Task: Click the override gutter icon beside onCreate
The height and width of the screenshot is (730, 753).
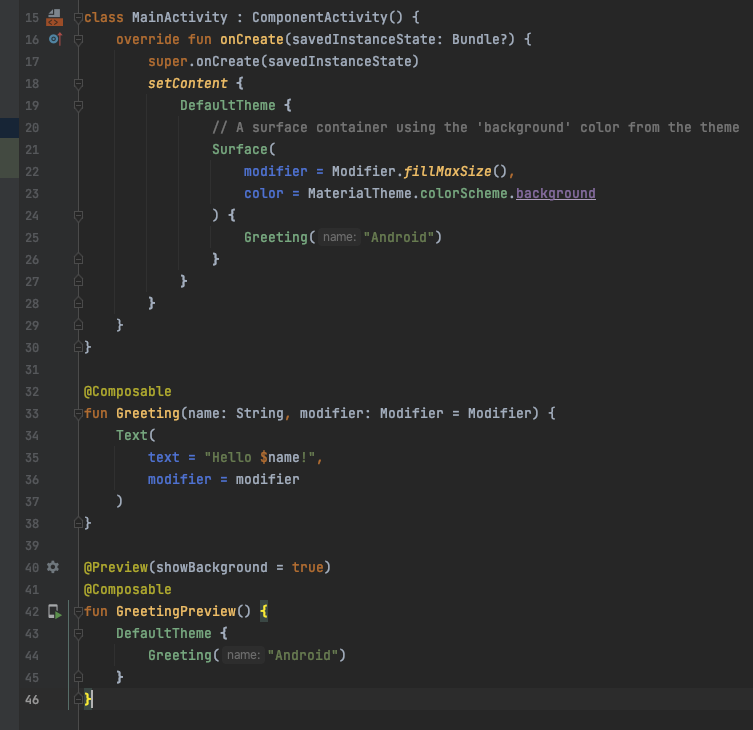Action: point(55,39)
